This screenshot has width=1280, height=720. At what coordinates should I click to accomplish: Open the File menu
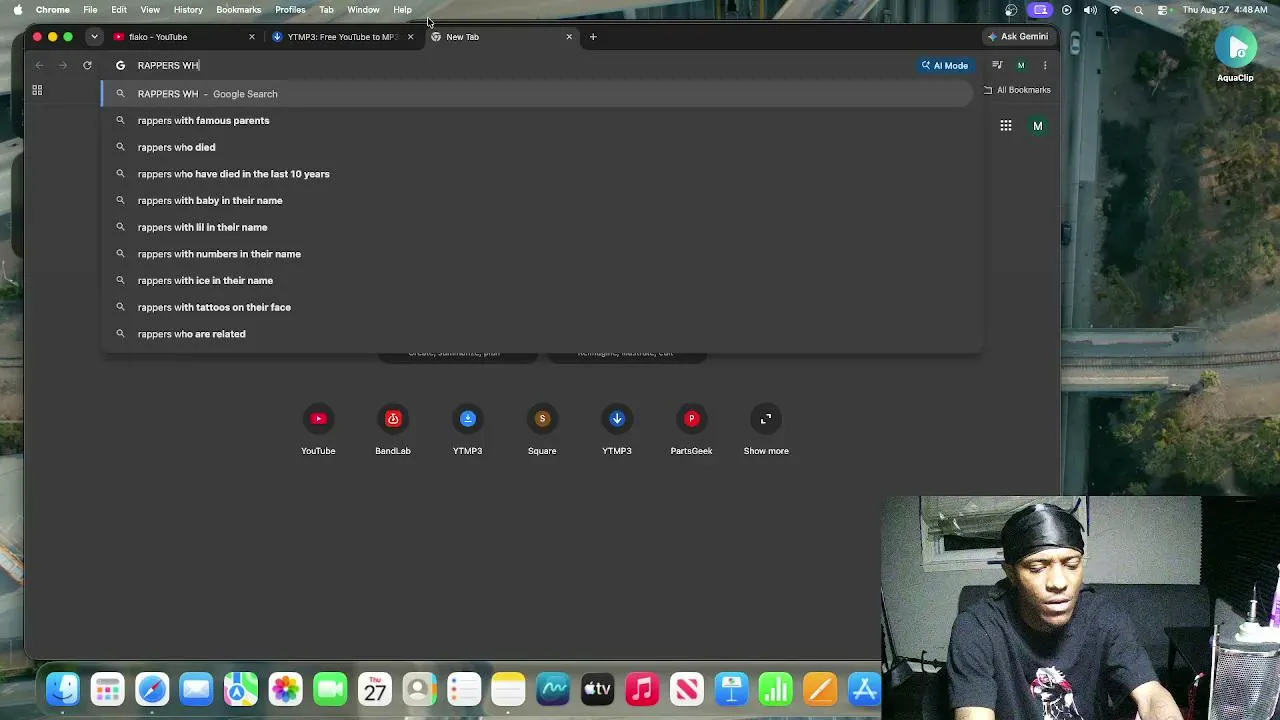coord(90,10)
